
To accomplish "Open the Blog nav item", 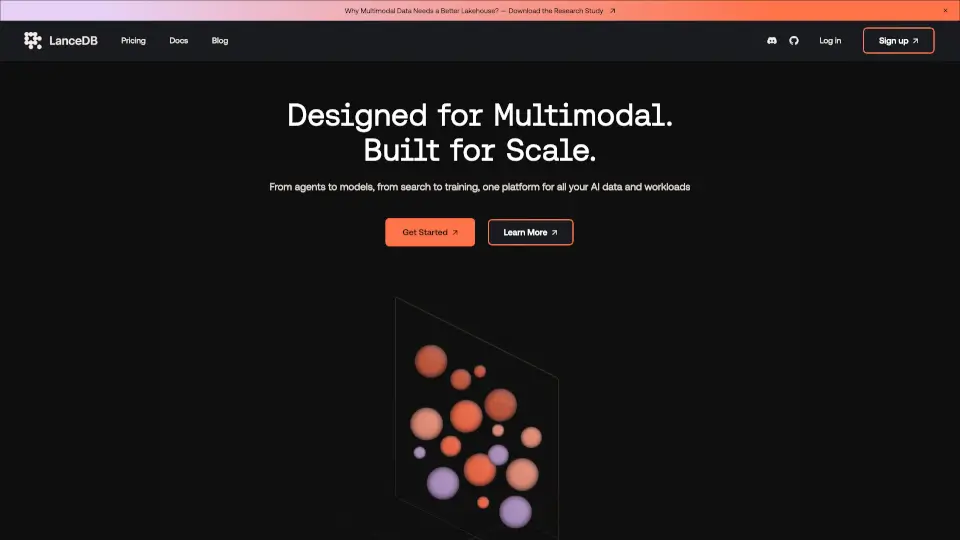I will click(220, 41).
